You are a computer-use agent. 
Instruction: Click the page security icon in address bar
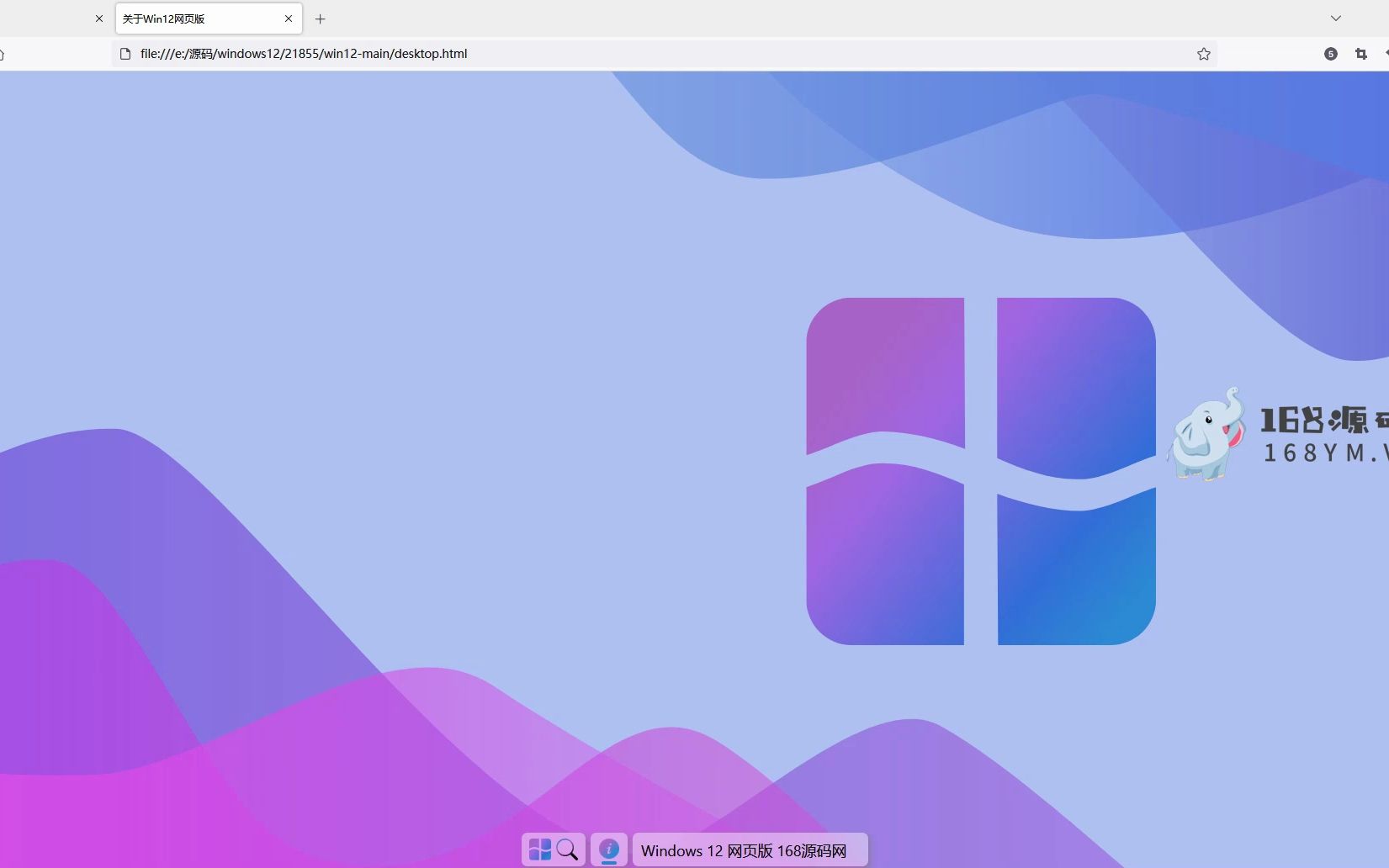[125, 53]
